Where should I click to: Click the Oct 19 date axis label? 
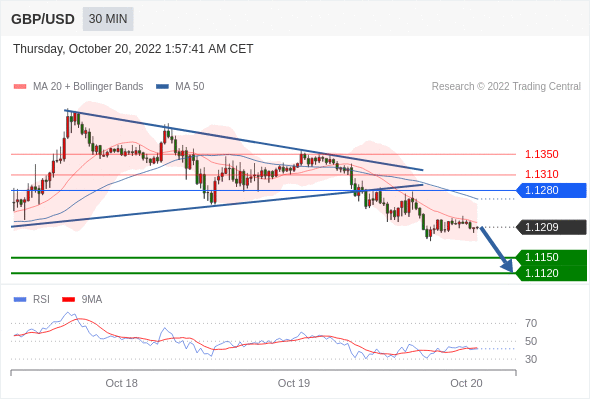pyautogui.click(x=294, y=383)
